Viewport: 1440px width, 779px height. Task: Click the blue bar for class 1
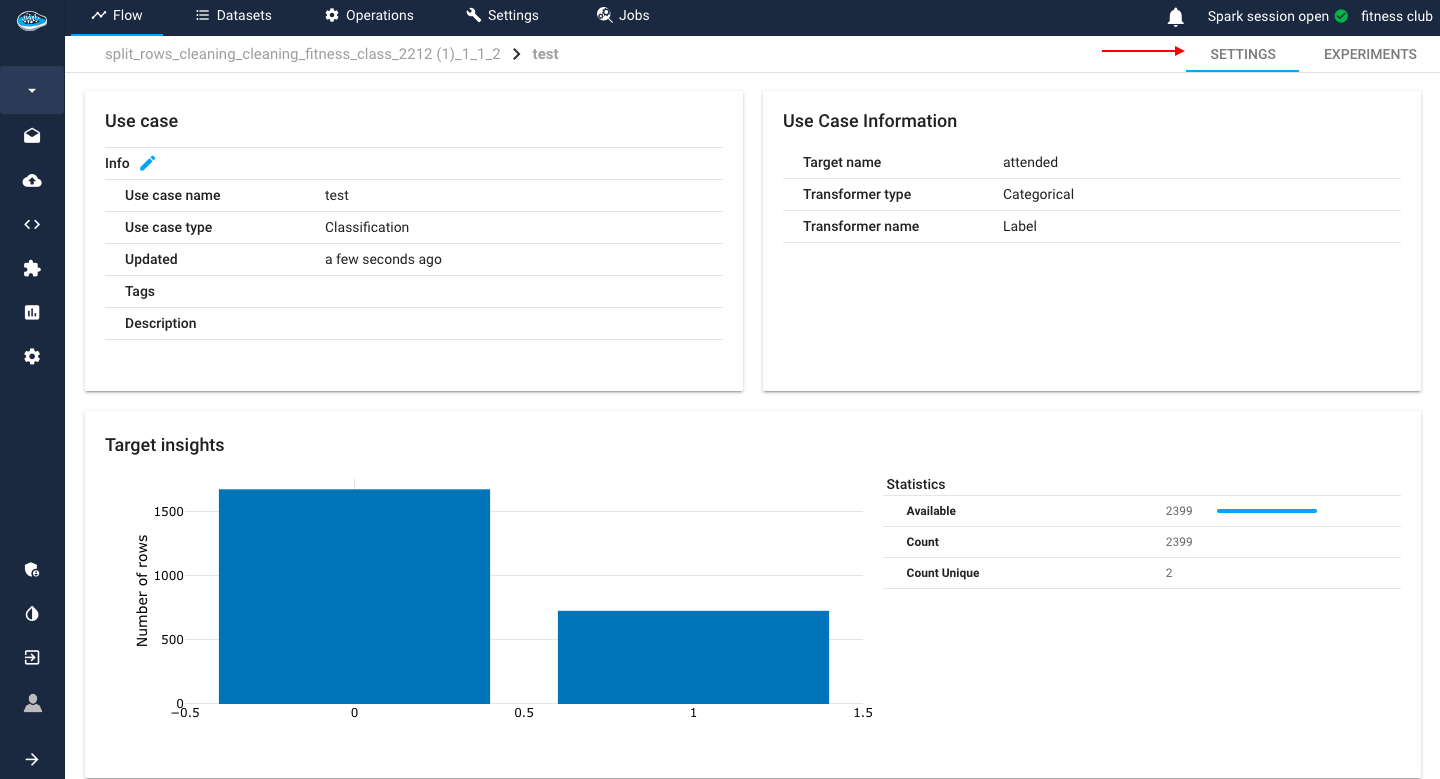693,656
